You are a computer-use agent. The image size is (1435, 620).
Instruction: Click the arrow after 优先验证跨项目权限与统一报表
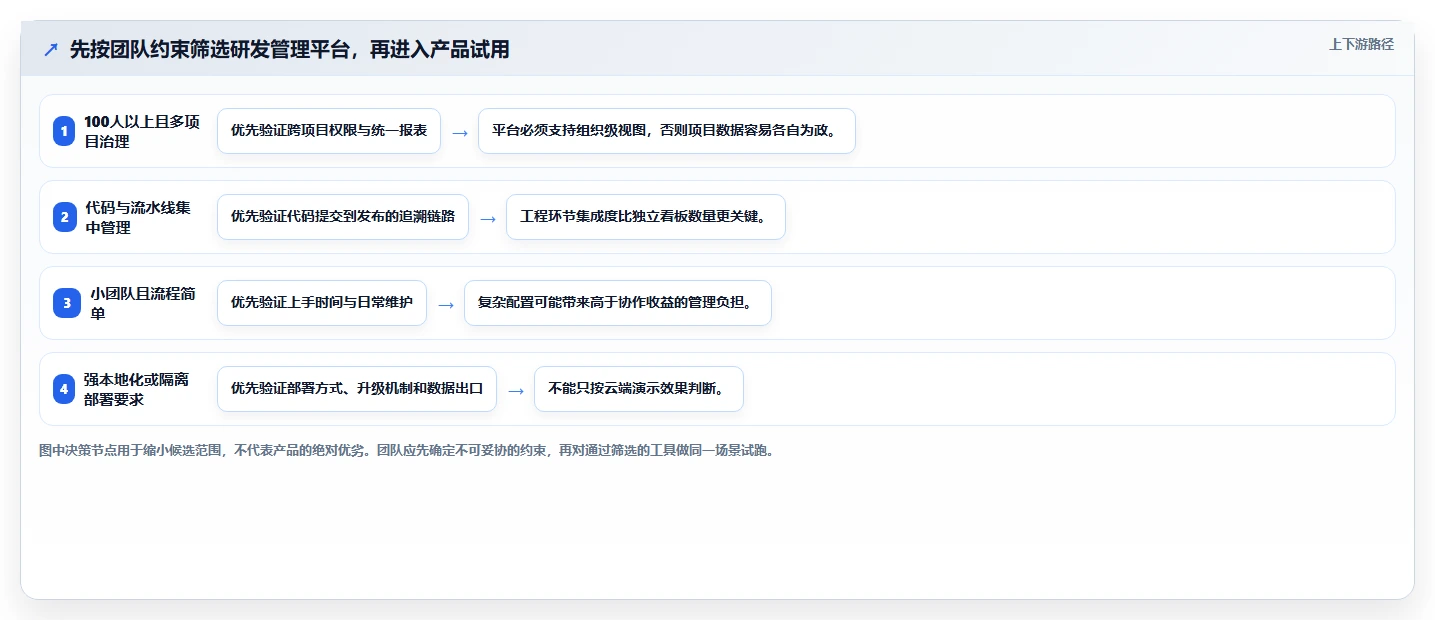(x=460, y=132)
